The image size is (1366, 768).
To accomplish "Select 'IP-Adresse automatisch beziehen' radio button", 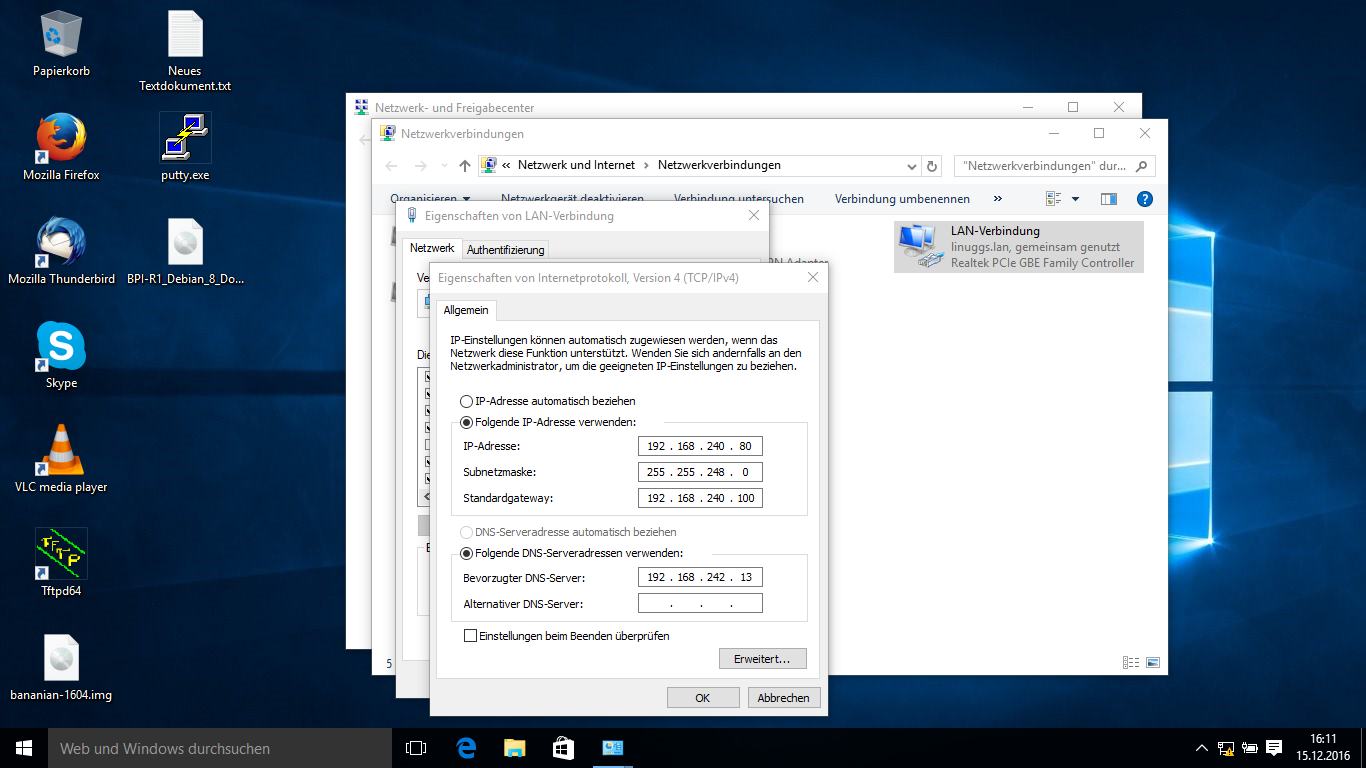I will 467,401.
